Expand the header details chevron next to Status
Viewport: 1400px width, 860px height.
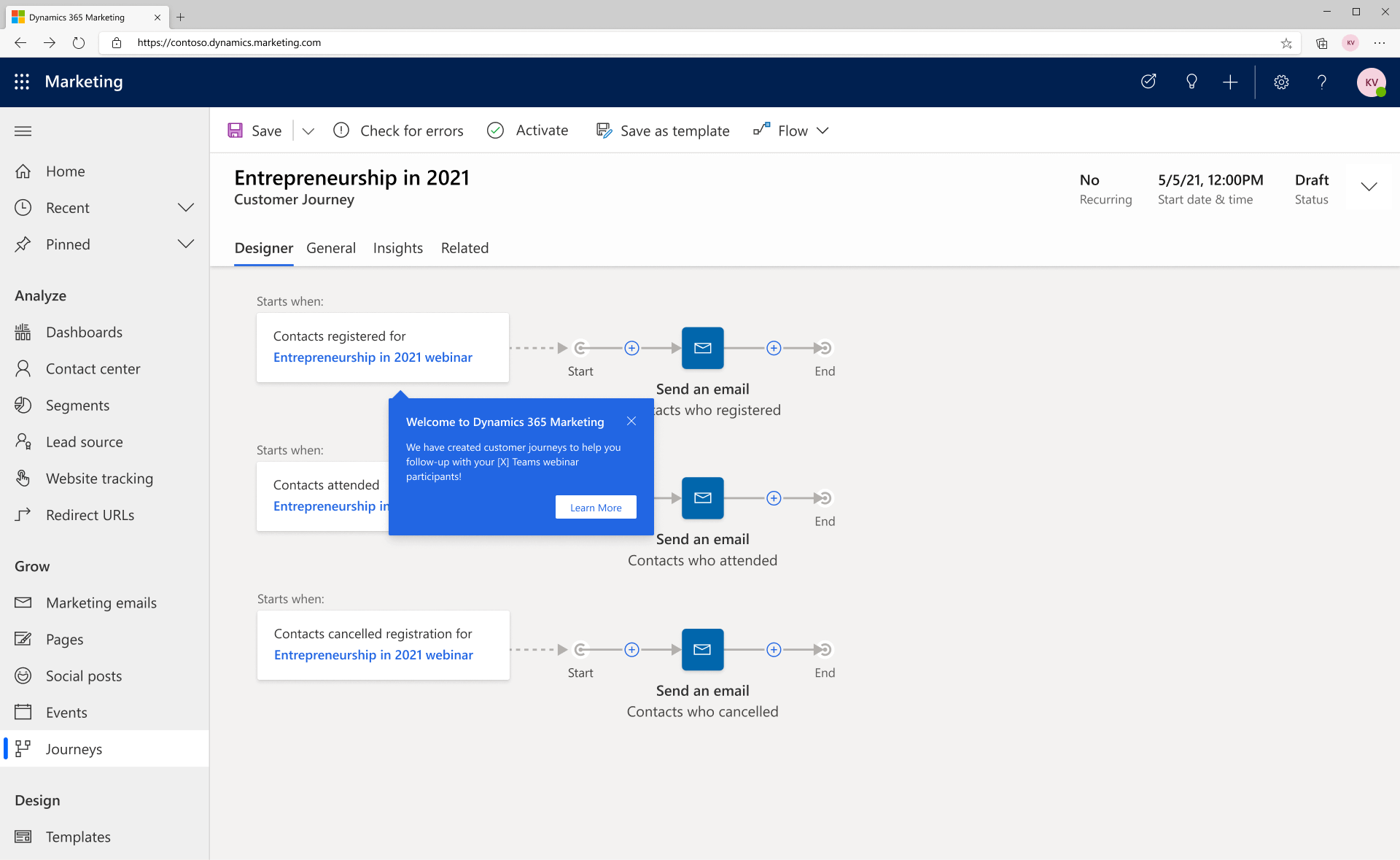click(x=1369, y=187)
